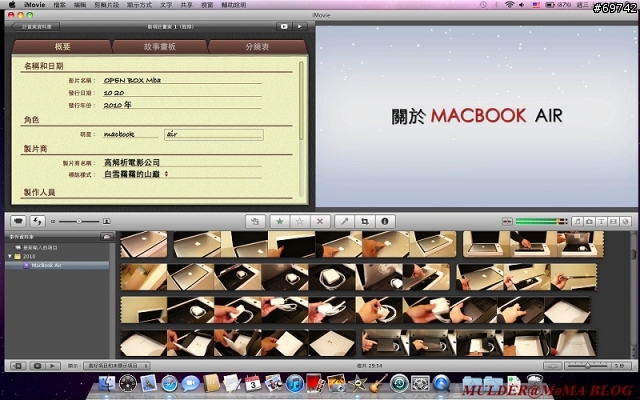Open the 檔案 file menu
The image size is (640, 400).
tap(60, 5)
